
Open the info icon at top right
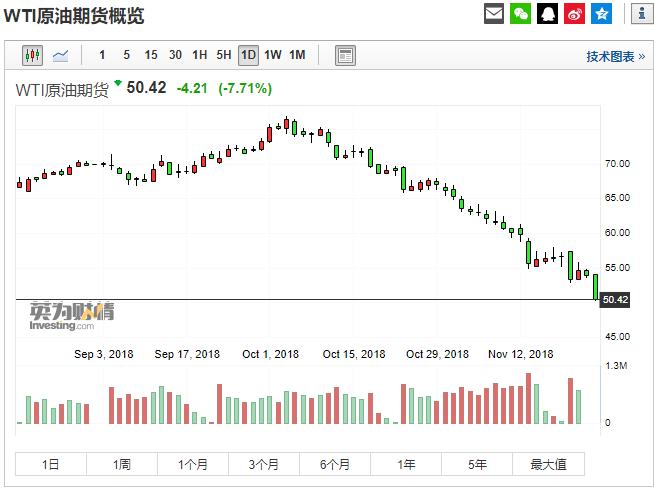(640, 14)
